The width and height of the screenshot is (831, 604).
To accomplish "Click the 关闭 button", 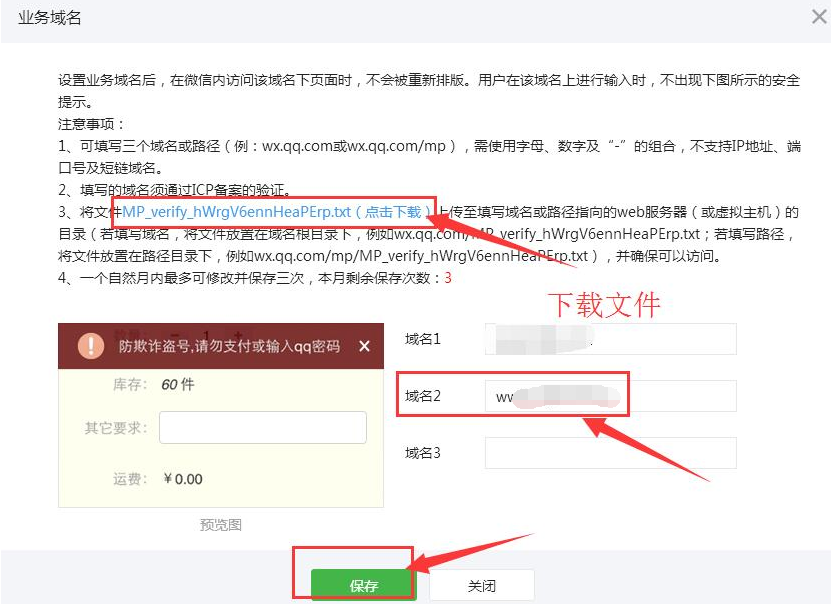I will 481,585.
